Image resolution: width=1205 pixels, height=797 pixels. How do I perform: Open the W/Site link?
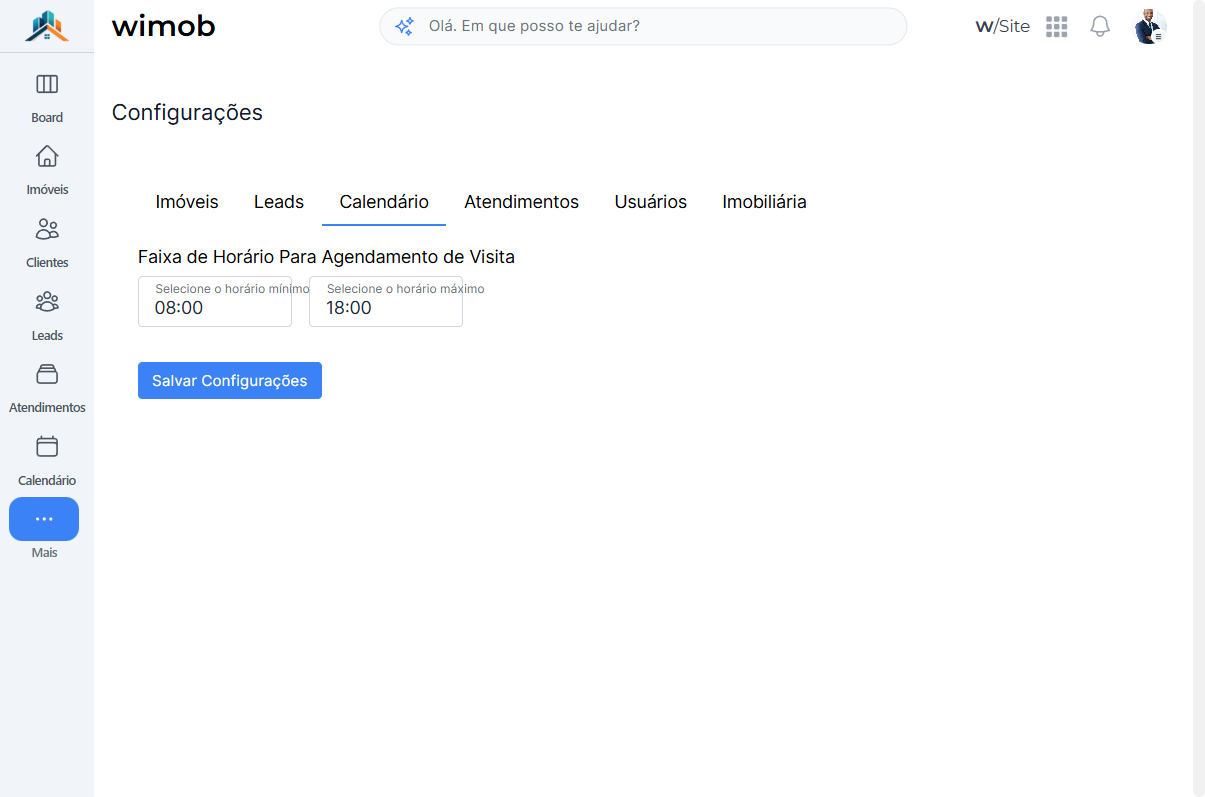1002,27
